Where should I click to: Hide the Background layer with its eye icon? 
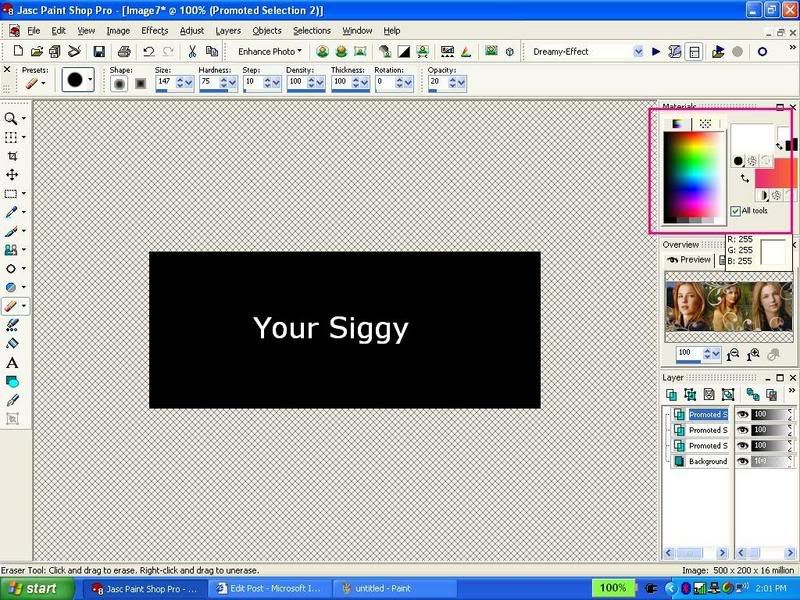(x=743, y=461)
